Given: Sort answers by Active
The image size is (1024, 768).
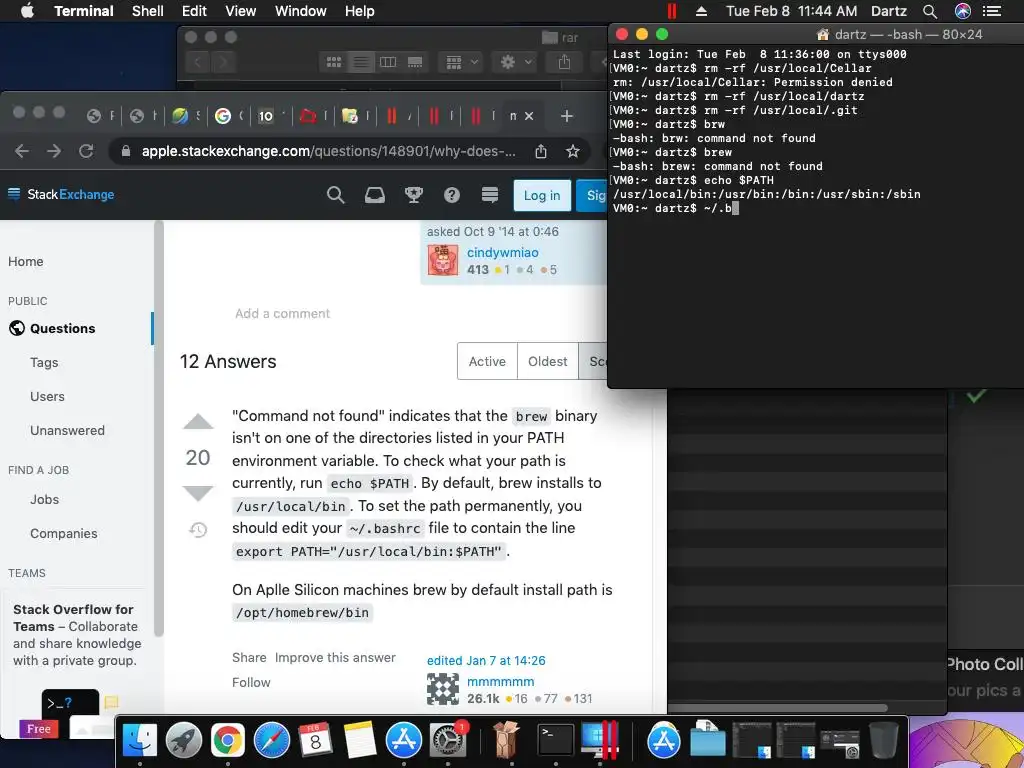Looking at the screenshot, I should (487, 361).
